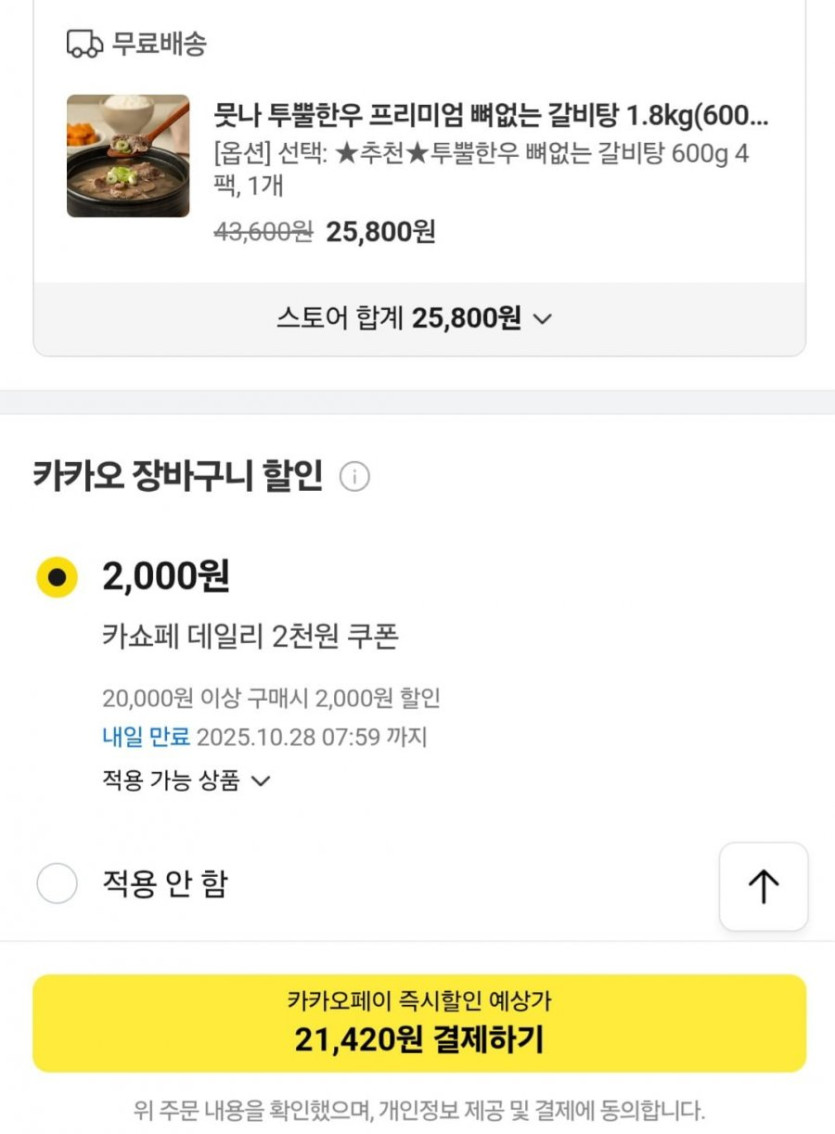This screenshot has width=835, height=1134.
Task: Select the 2,000원 coupon radio button
Action: [x=57, y=577]
